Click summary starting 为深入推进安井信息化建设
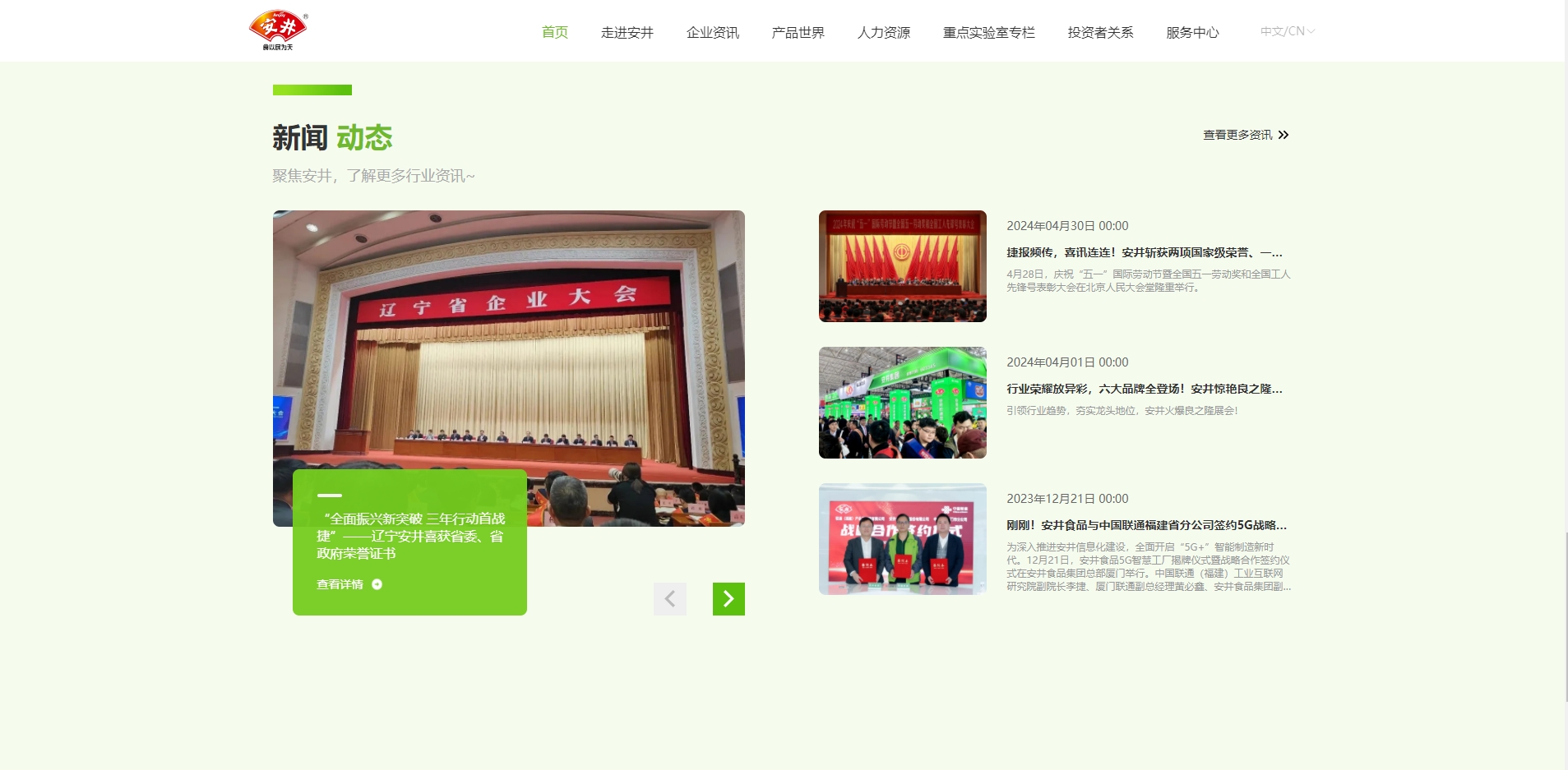The image size is (1568, 770). 1149,566
